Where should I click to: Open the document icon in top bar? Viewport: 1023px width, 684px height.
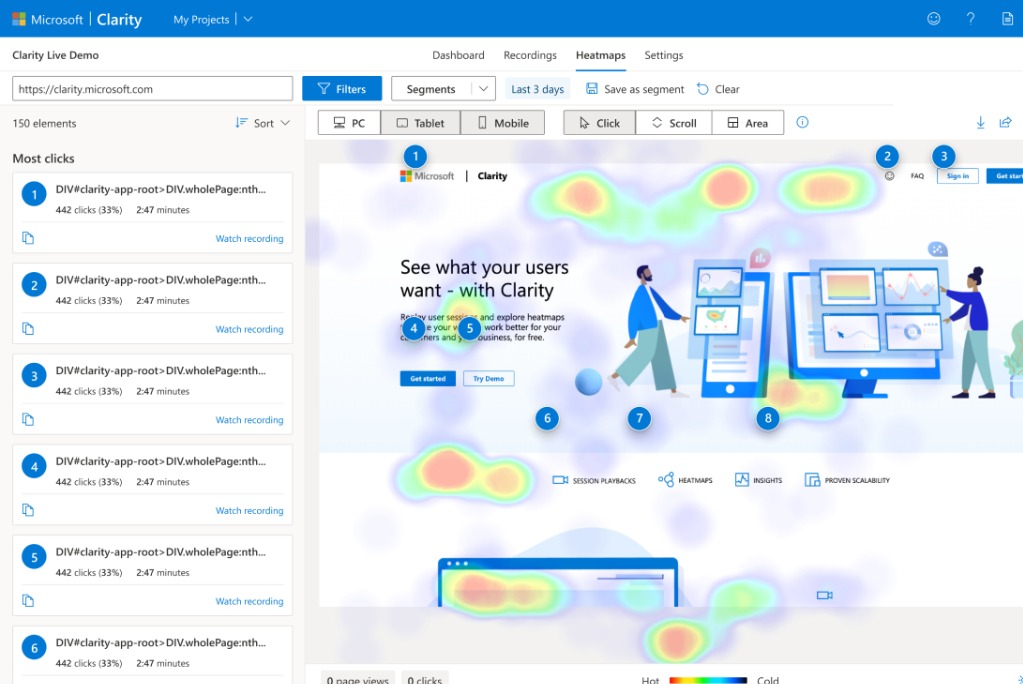[1007, 19]
